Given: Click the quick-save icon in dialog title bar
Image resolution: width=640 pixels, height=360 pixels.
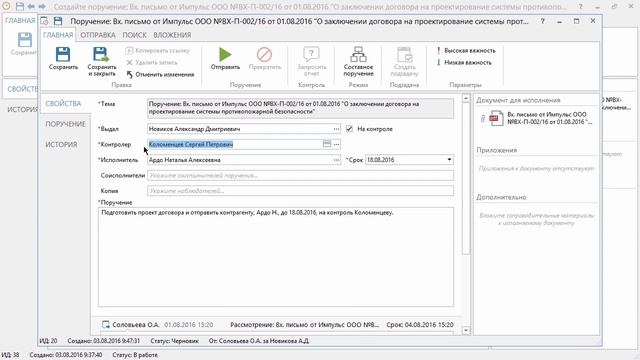Looking at the screenshot, I should (58, 21).
